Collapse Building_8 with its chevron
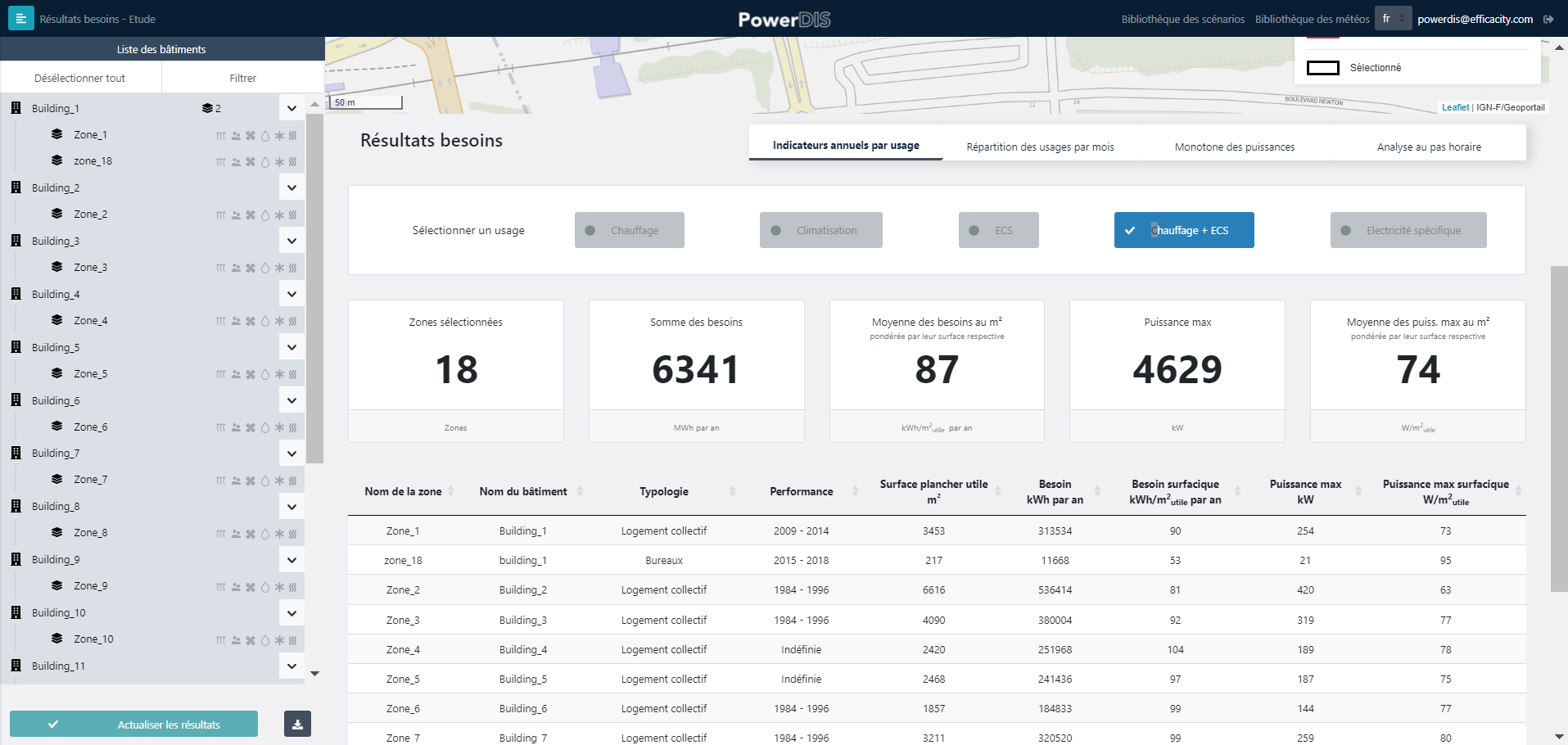 point(291,507)
